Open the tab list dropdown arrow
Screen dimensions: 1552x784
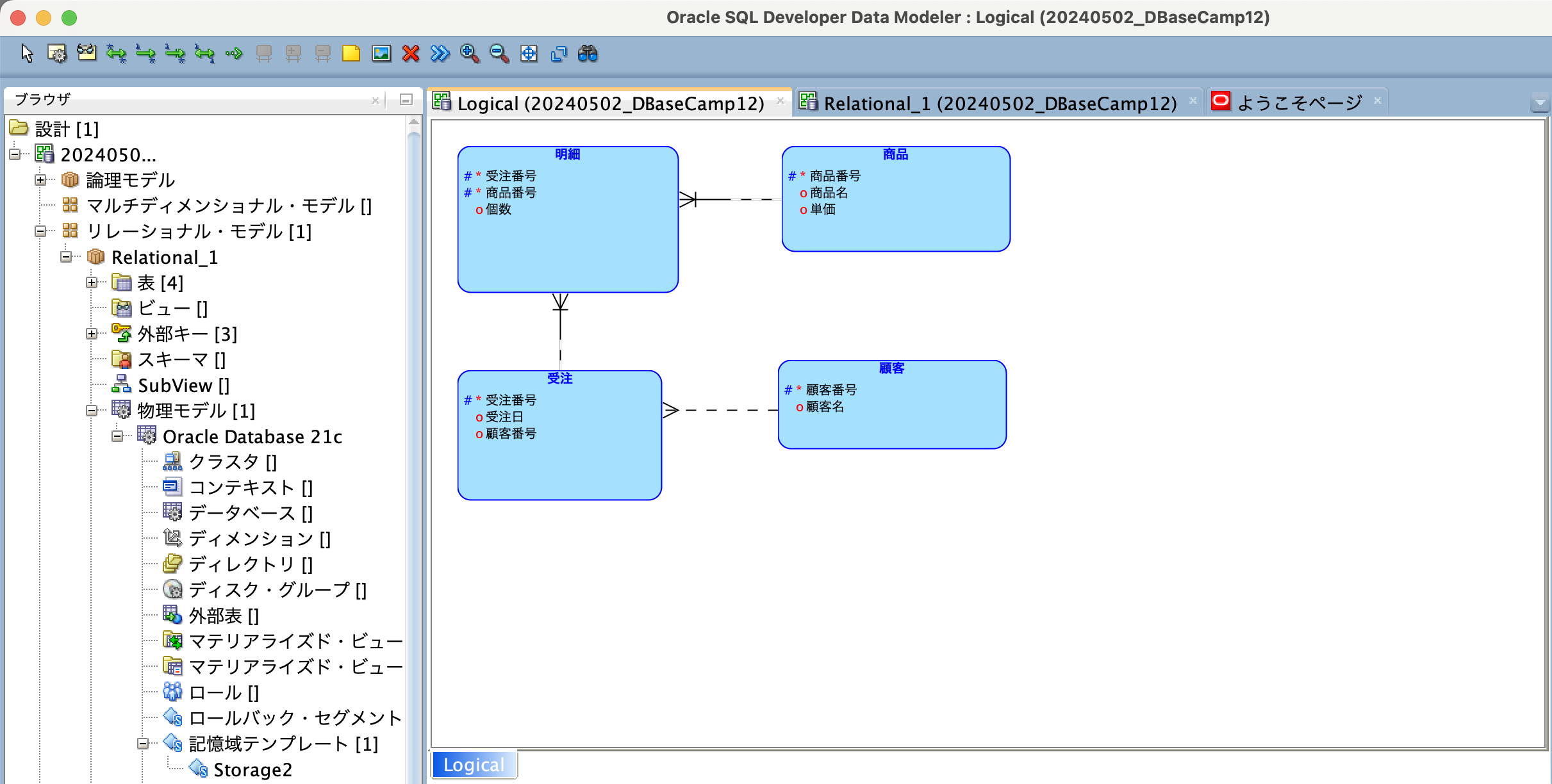click(x=1540, y=102)
